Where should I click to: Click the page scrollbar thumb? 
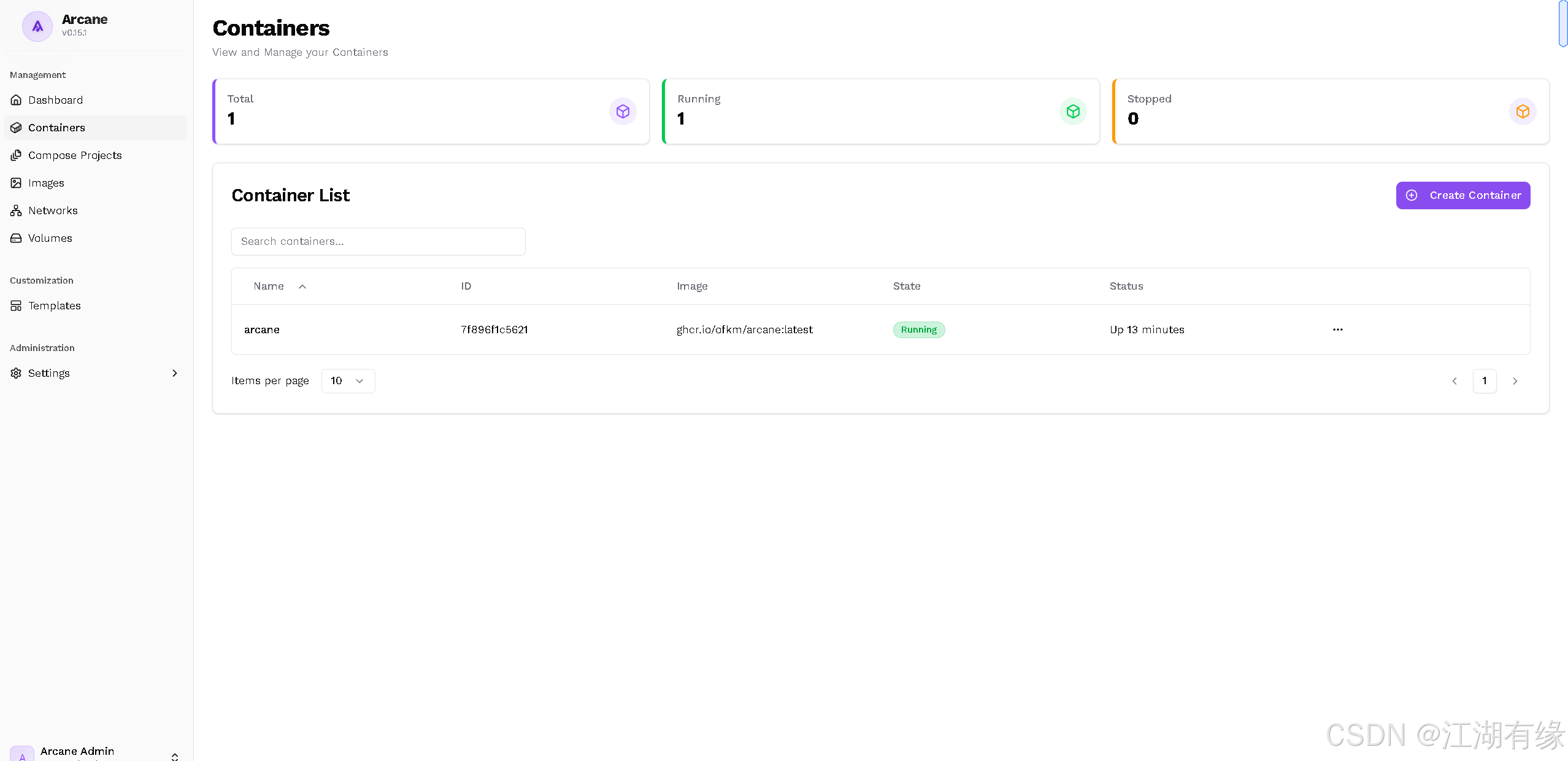1562,23
